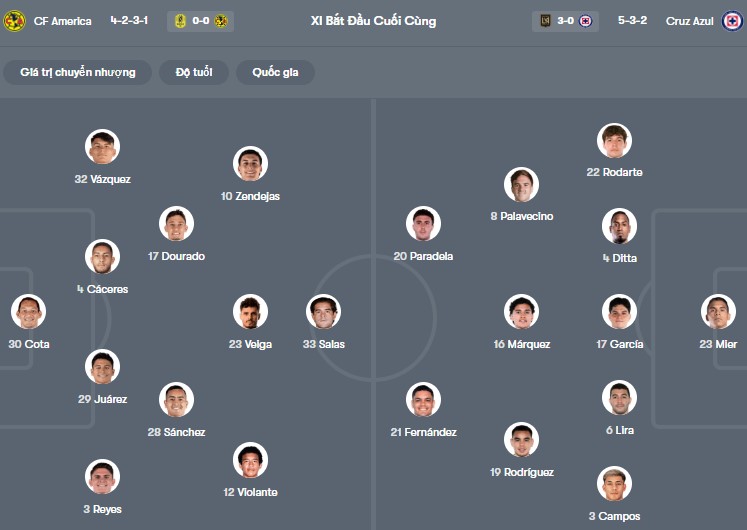This screenshot has width=747, height=530.
Task: Open the Cruz Azul 3-0 match result
Action: pos(566,21)
